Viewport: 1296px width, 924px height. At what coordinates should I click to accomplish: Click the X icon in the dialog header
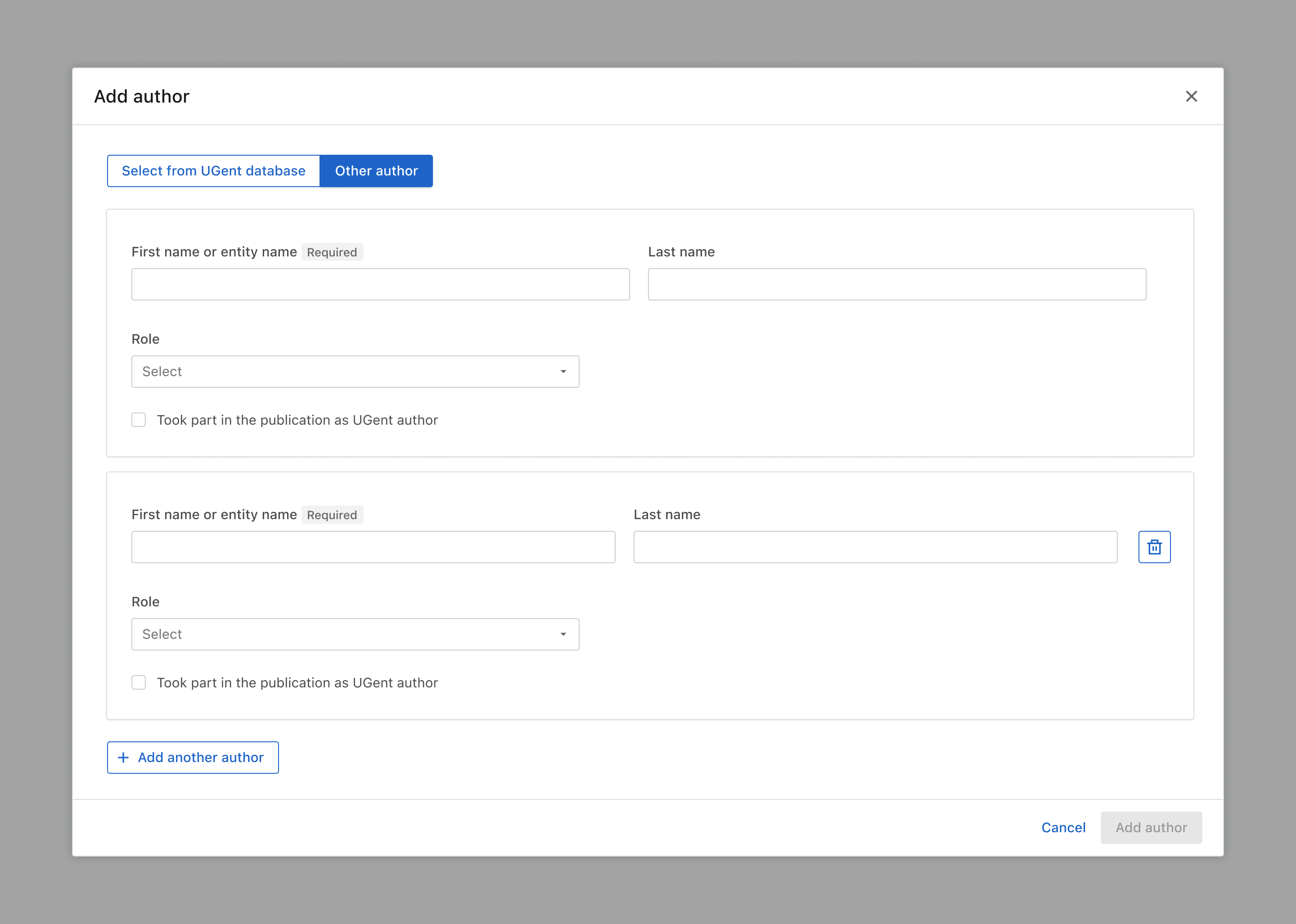1191,96
